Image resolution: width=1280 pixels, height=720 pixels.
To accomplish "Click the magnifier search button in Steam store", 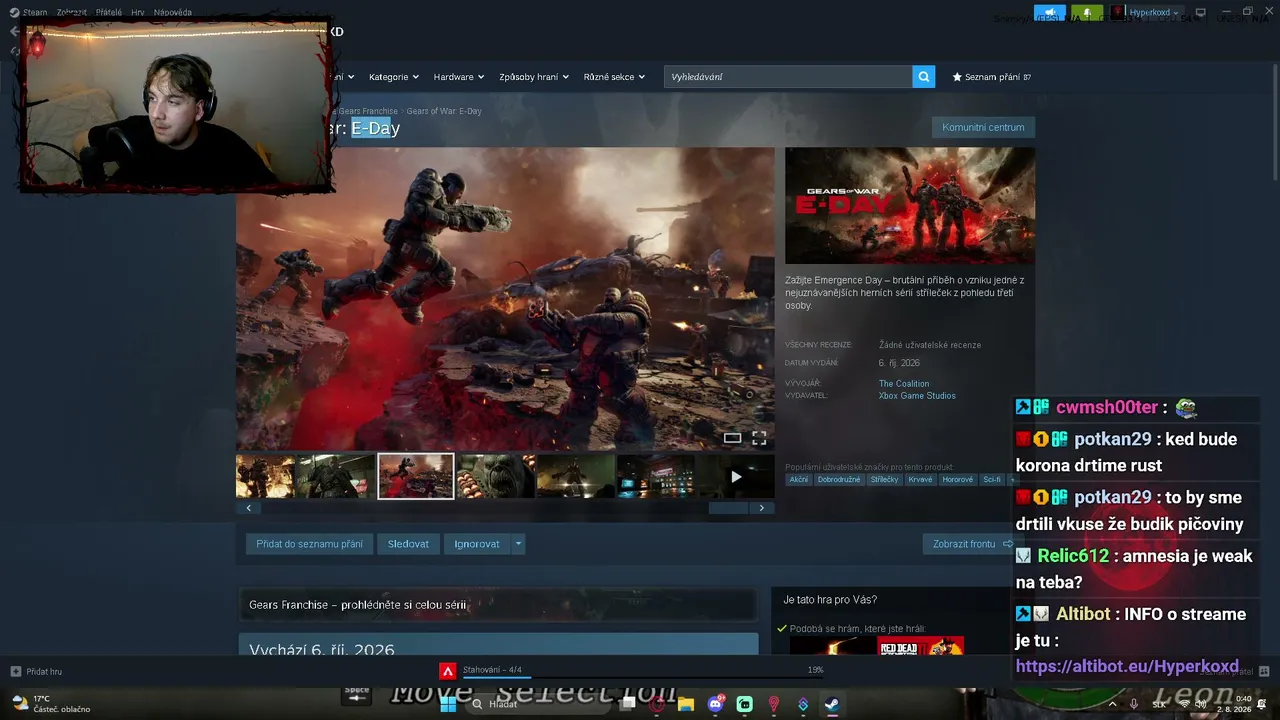I will pos(924,77).
